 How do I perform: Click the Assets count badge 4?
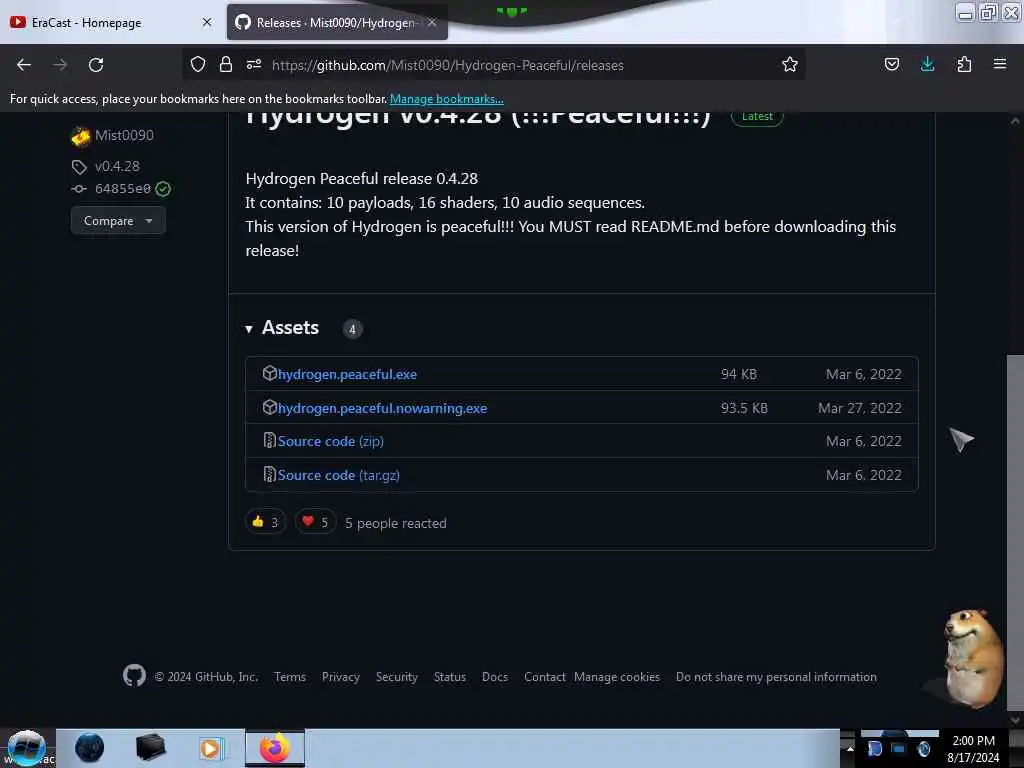(x=353, y=329)
